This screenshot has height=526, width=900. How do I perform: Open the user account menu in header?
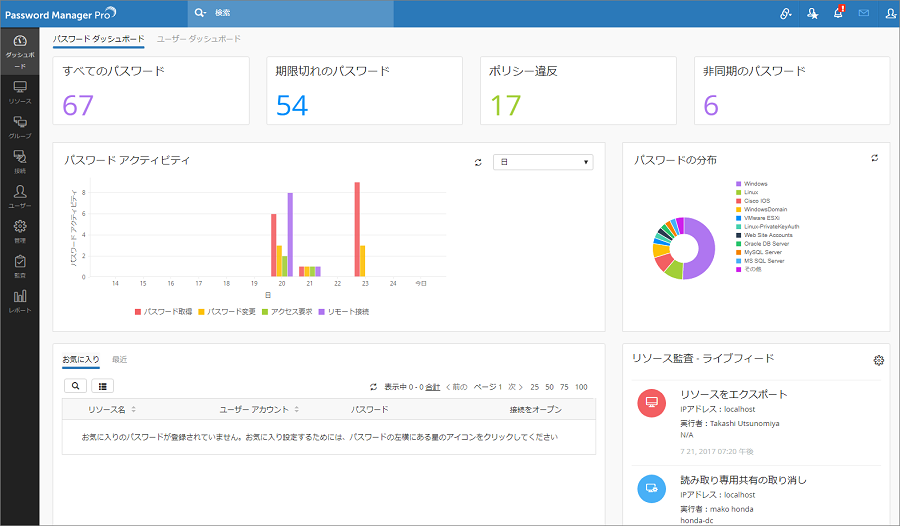[889, 13]
